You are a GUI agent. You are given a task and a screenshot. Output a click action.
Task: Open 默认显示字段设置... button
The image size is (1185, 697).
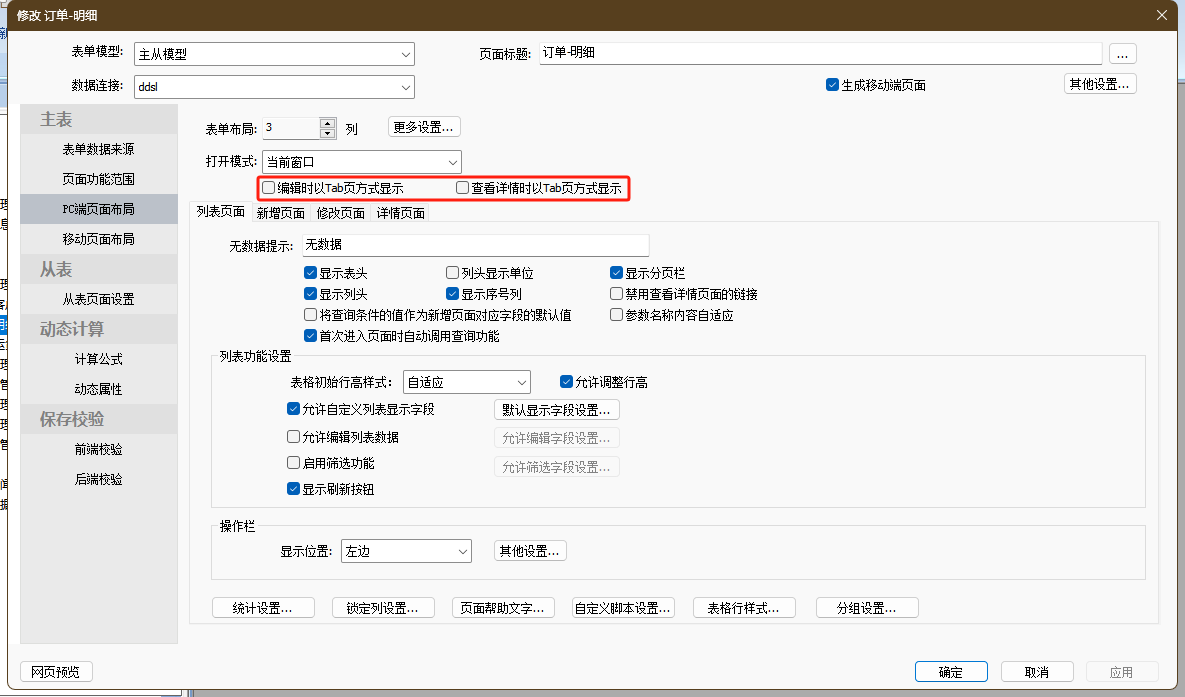click(x=557, y=409)
